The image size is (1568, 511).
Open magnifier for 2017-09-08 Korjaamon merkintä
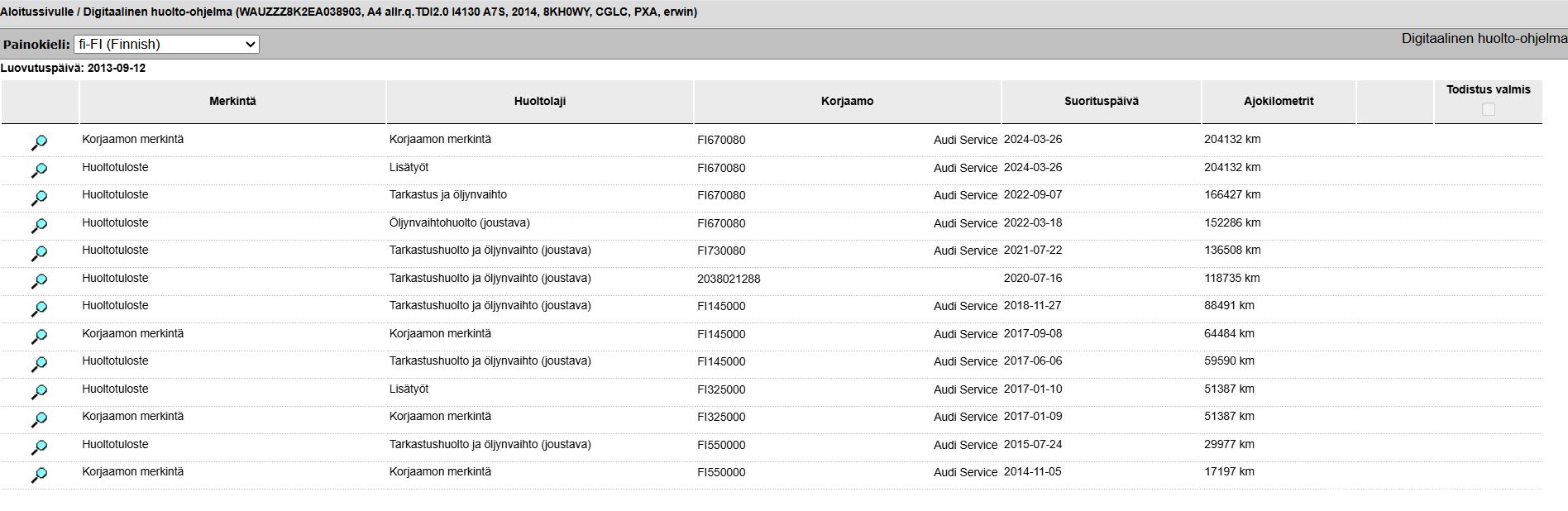(39, 337)
